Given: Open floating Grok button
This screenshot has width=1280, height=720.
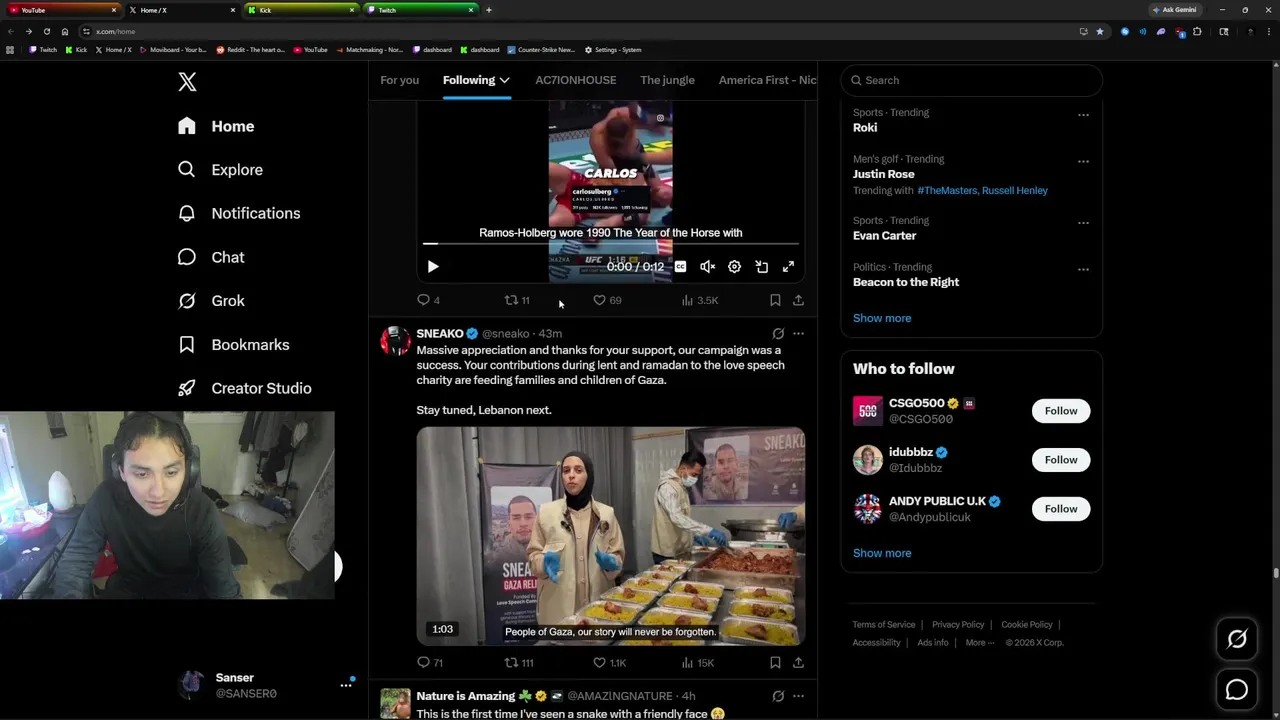Looking at the screenshot, I should coord(1237,640).
